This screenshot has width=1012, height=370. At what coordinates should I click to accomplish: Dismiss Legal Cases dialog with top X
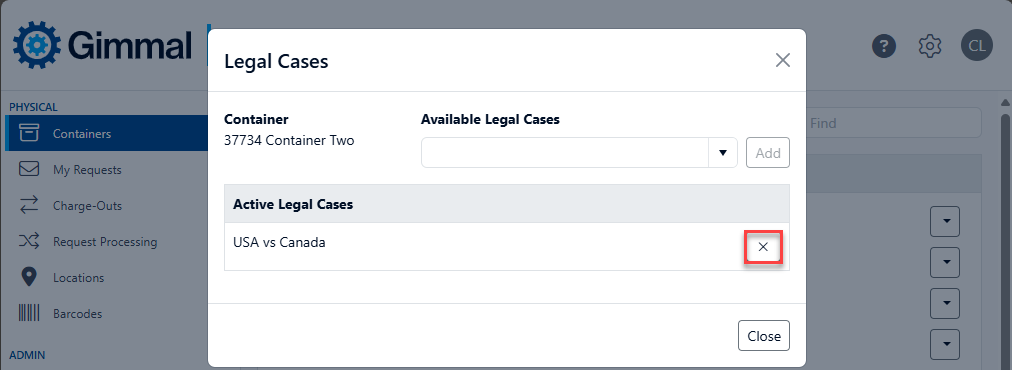pos(782,61)
